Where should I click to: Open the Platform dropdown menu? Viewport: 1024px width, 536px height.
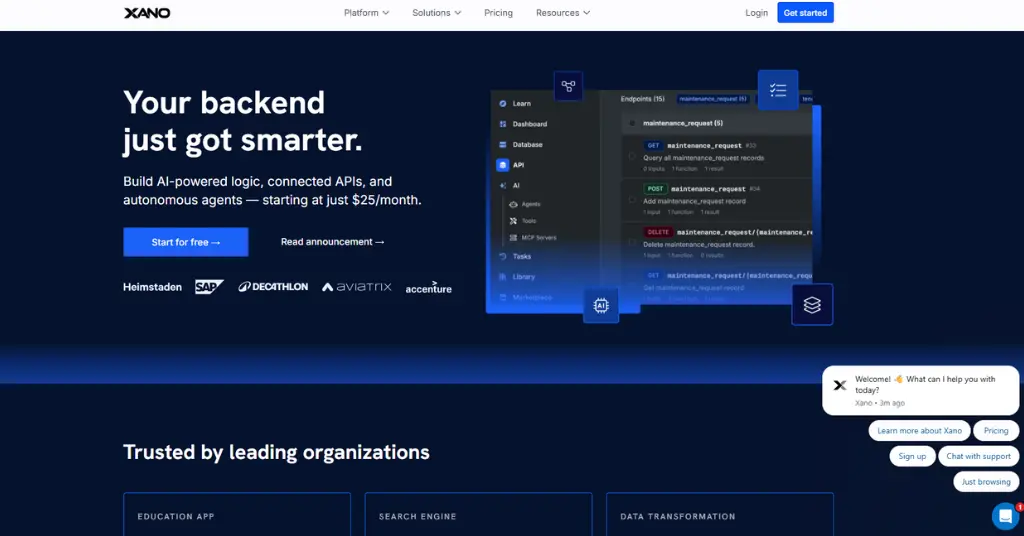[x=366, y=13]
